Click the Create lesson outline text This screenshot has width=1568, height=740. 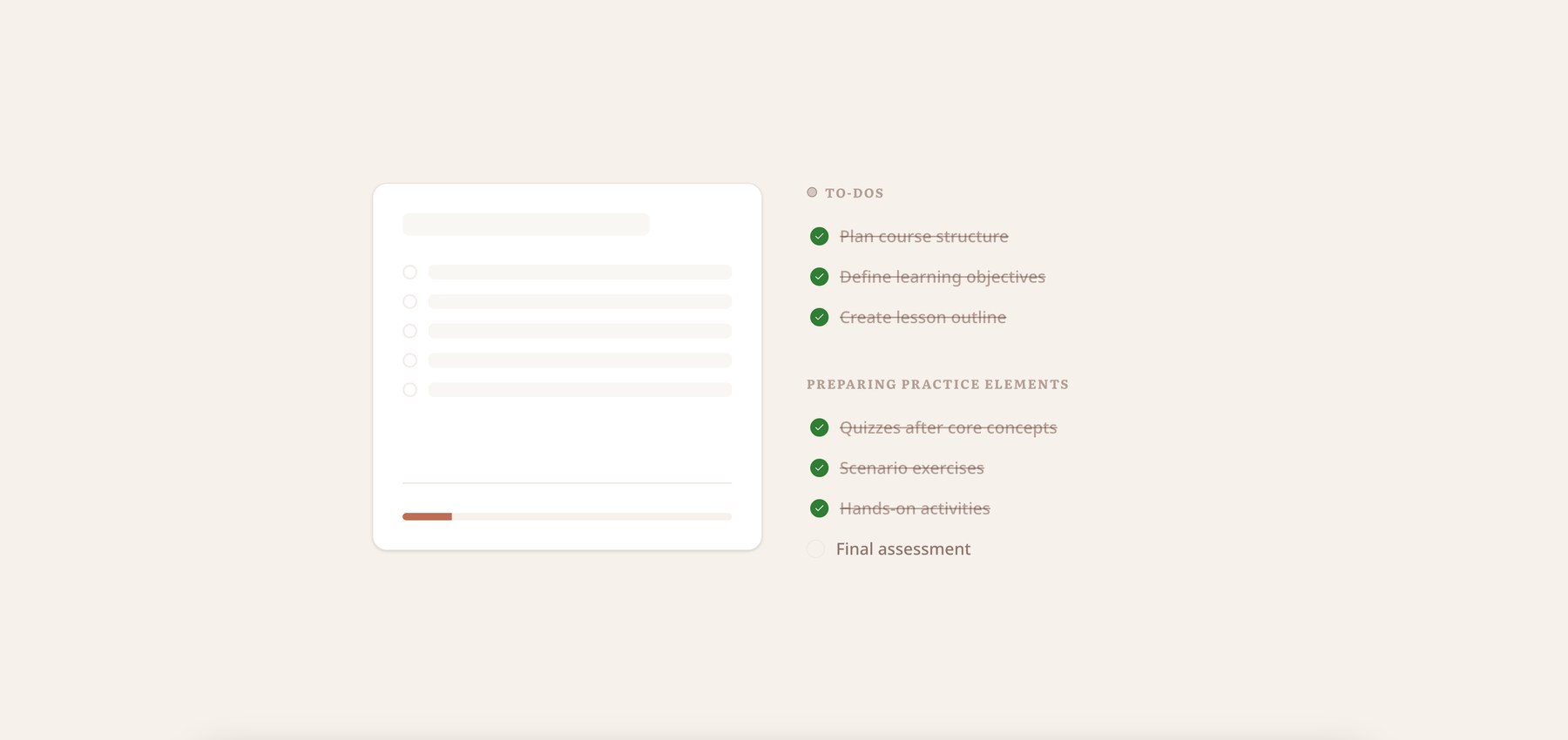[923, 317]
